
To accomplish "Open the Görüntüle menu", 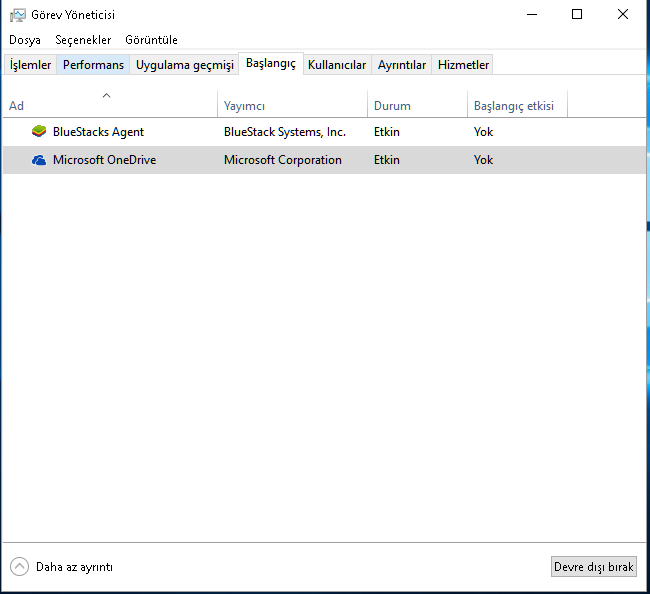I will click(x=151, y=40).
